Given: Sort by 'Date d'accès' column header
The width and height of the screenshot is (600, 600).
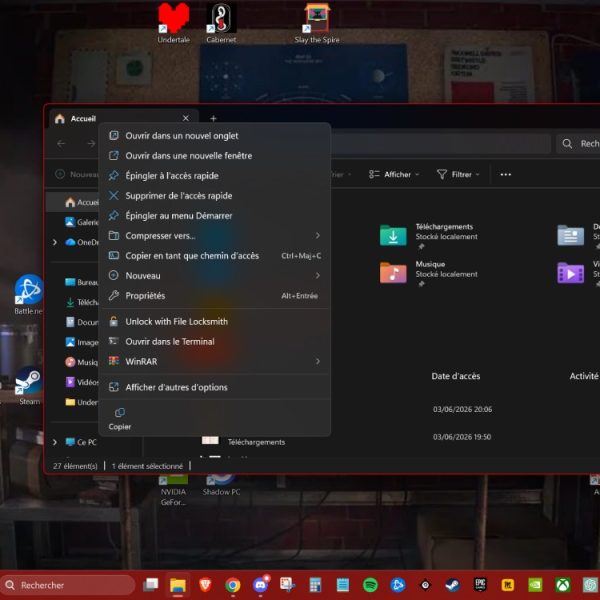Looking at the screenshot, I should tap(455, 376).
